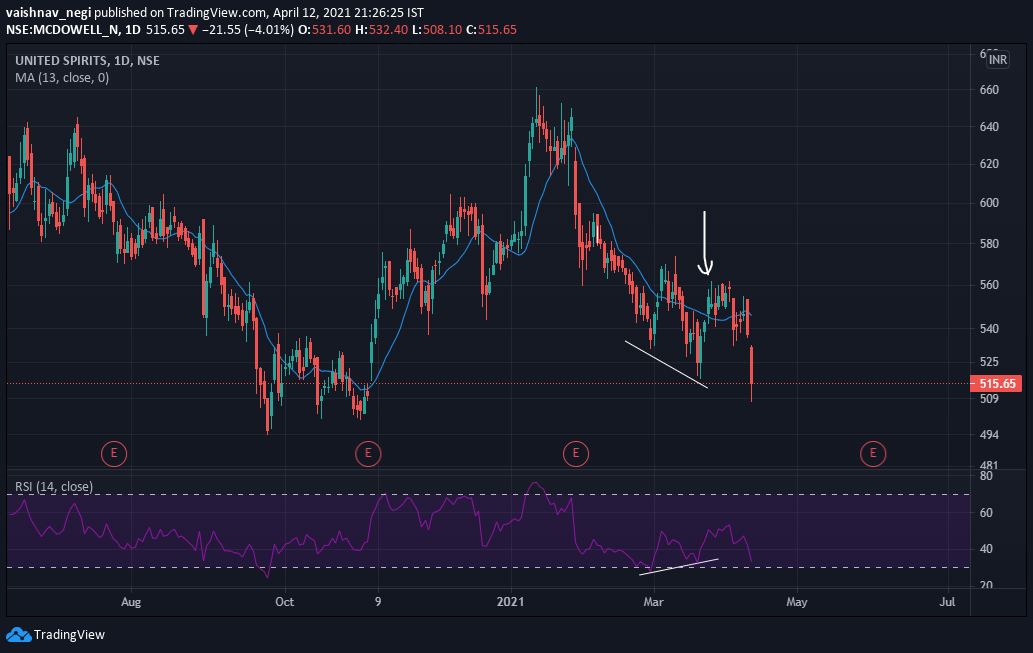Click the 494 price axis label
The width and height of the screenshot is (1033, 653).
989,435
